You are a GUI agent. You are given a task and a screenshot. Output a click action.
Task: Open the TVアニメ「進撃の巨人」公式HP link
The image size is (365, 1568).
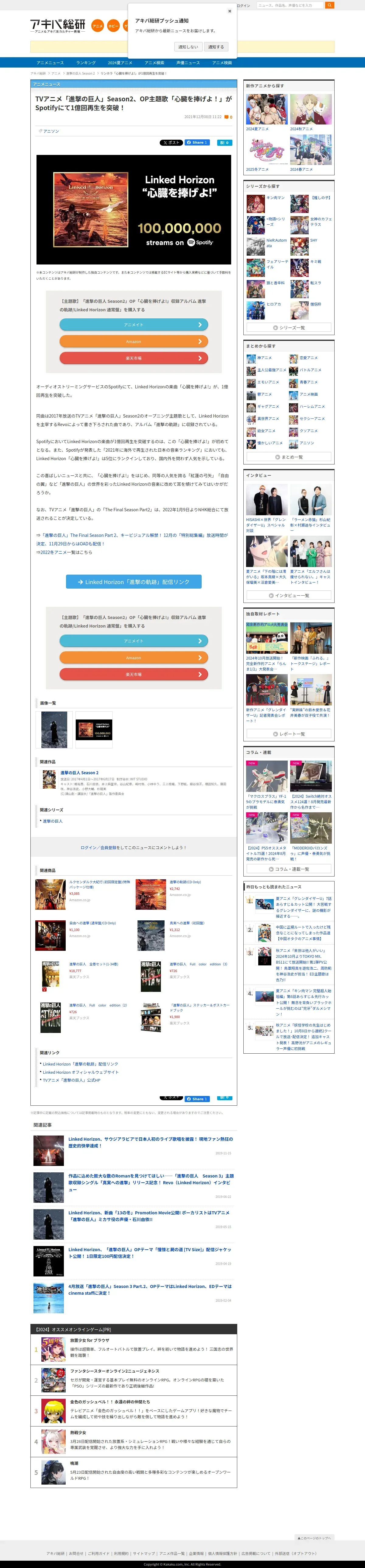click(71, 1080)
